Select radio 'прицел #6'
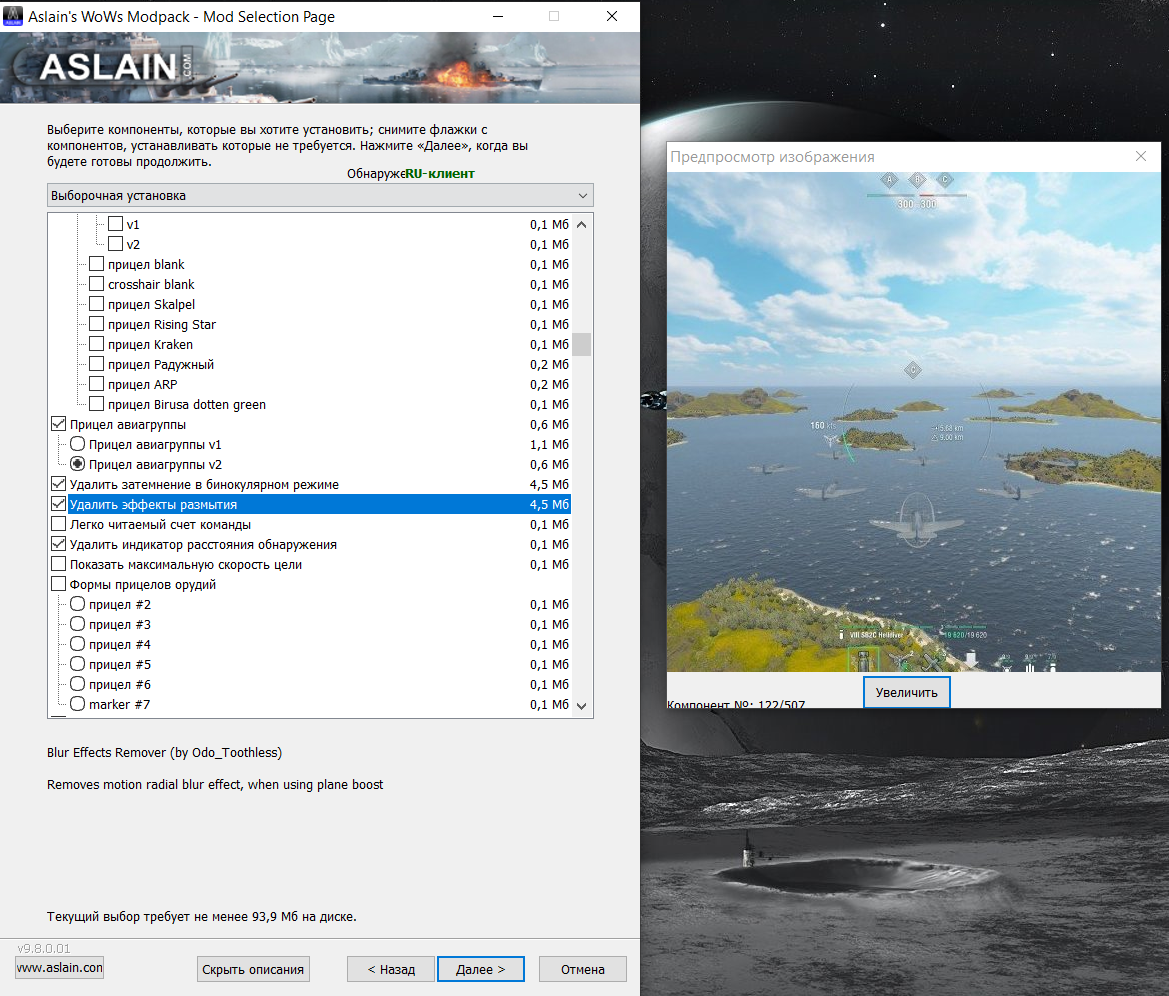Image resolution: width=1169 pixels, height=996 pixels. tap(78, 684)
